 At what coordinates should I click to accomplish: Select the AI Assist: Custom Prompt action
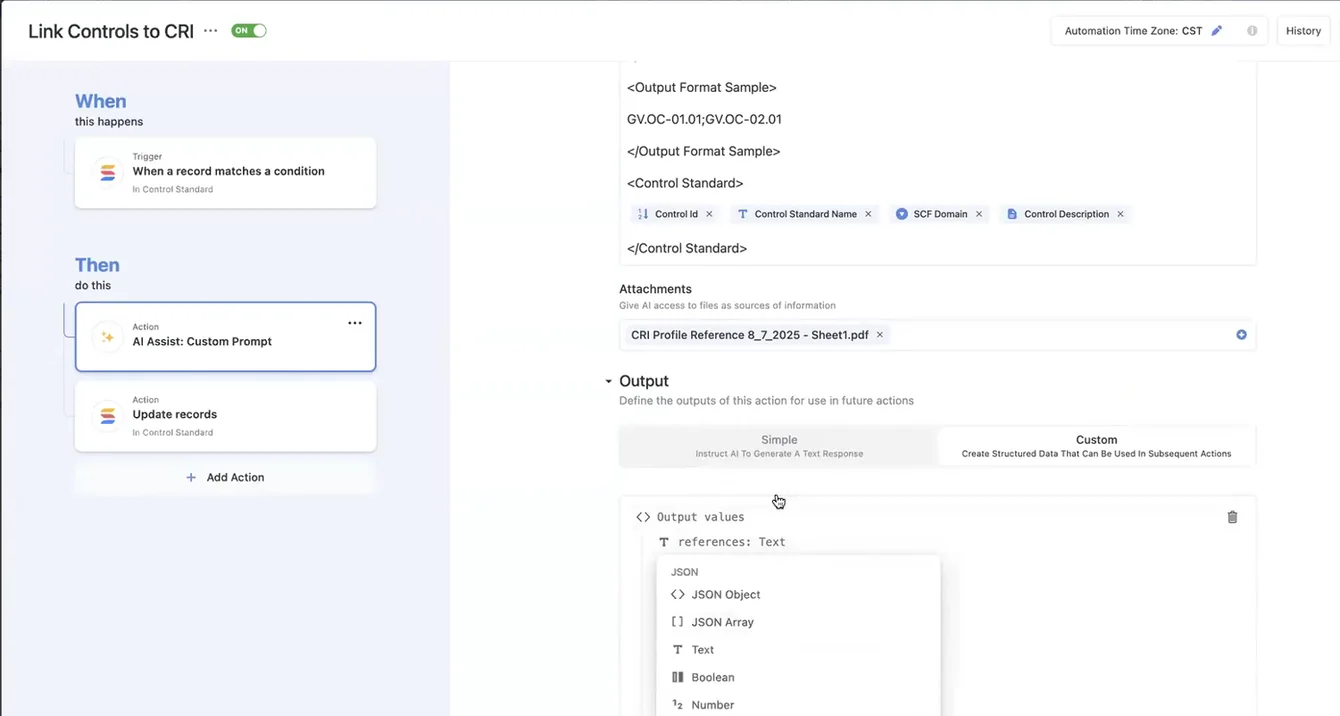[x=226, y=337]
